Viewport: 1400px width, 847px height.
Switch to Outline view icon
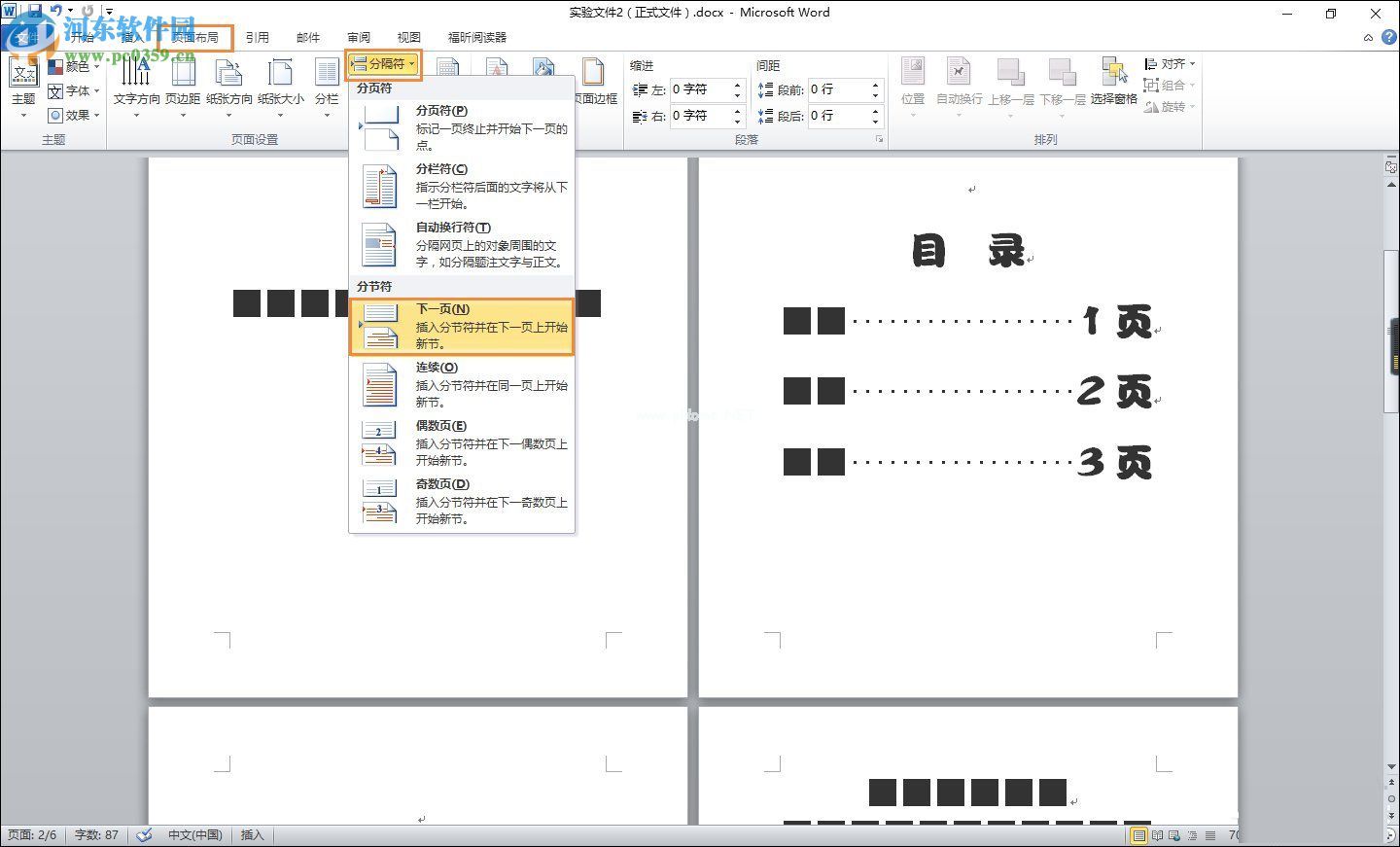pyautogui.click(x=1192, y=835)
